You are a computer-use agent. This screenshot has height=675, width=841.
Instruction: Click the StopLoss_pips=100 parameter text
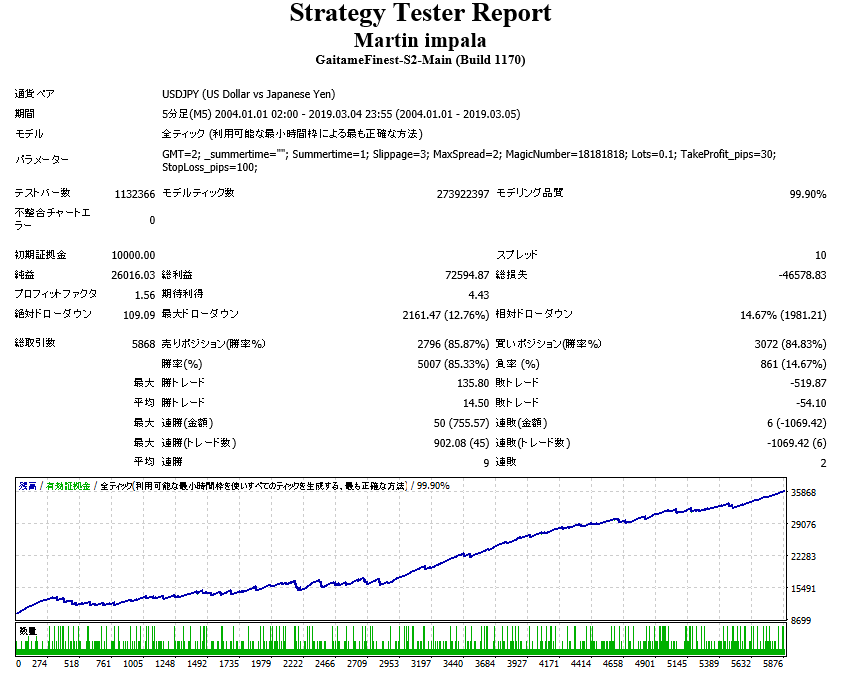tap(210, 168)
